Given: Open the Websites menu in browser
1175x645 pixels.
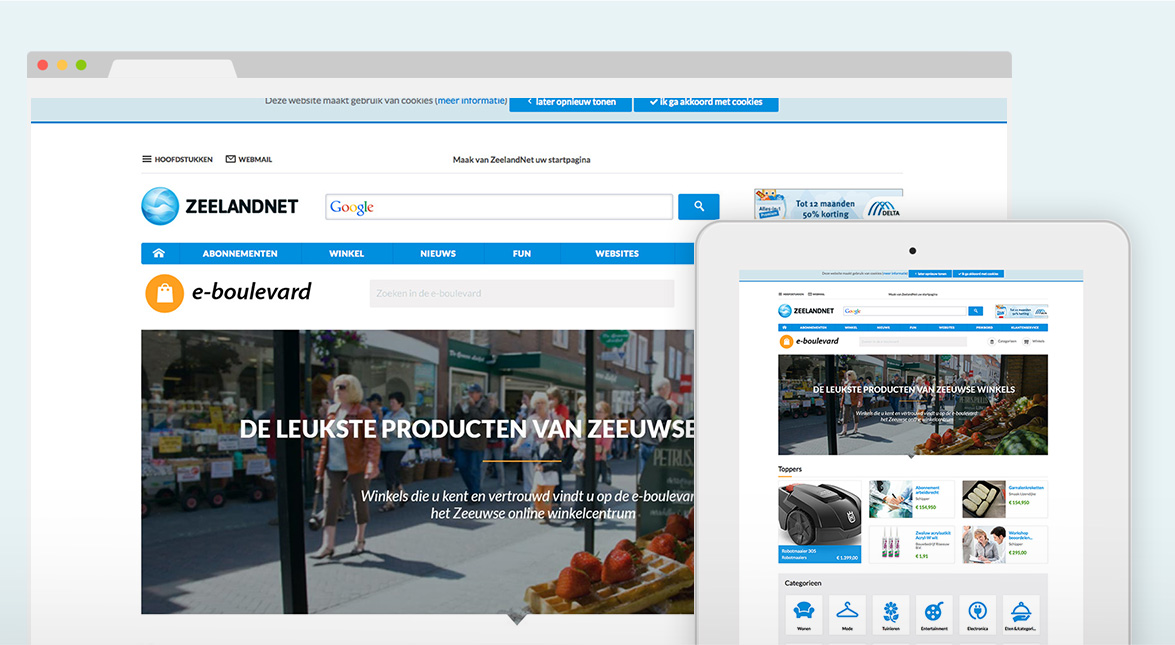Looking at the screenshot, I should click(617, 253).
